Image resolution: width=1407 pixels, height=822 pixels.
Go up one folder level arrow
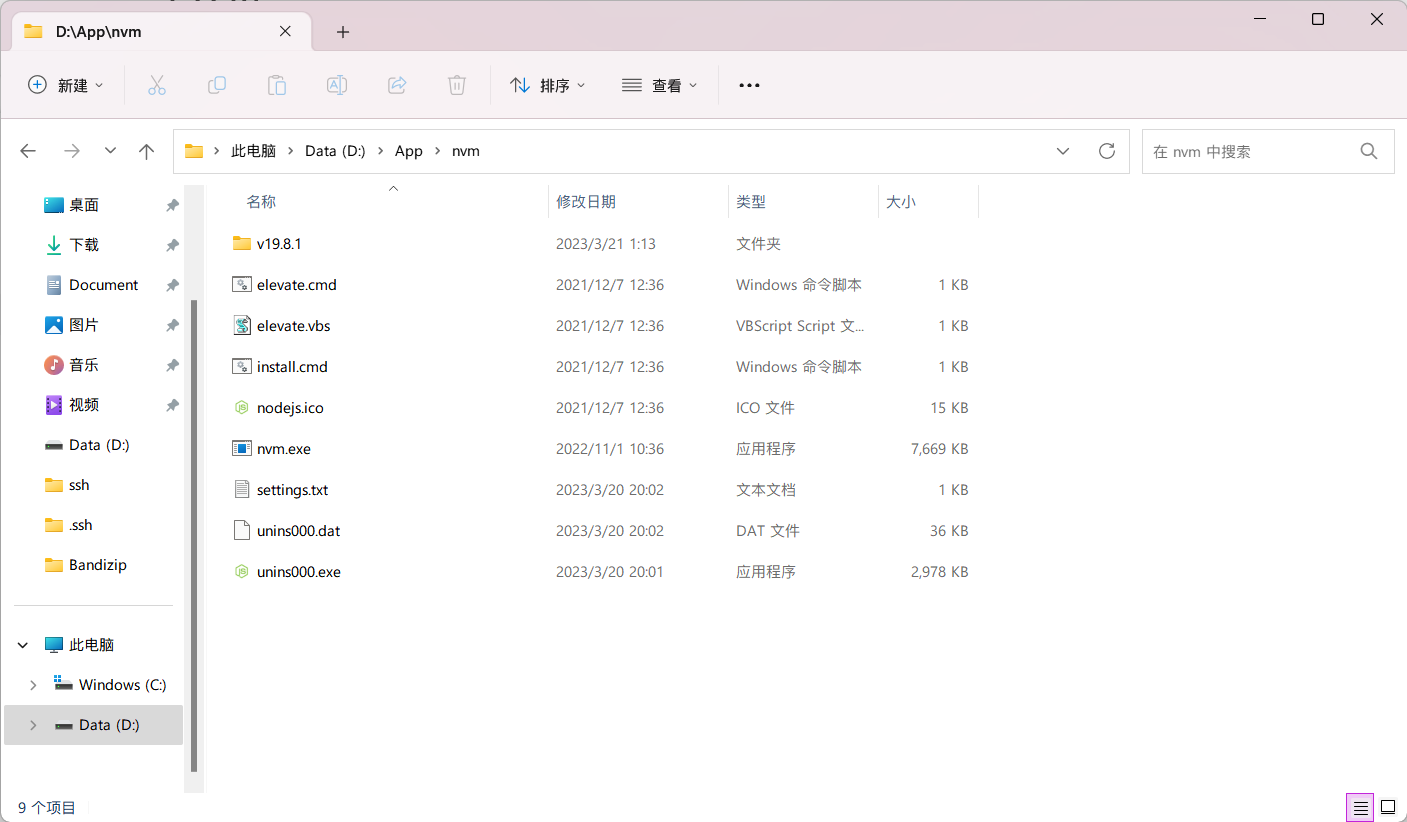tap(147, 151)
